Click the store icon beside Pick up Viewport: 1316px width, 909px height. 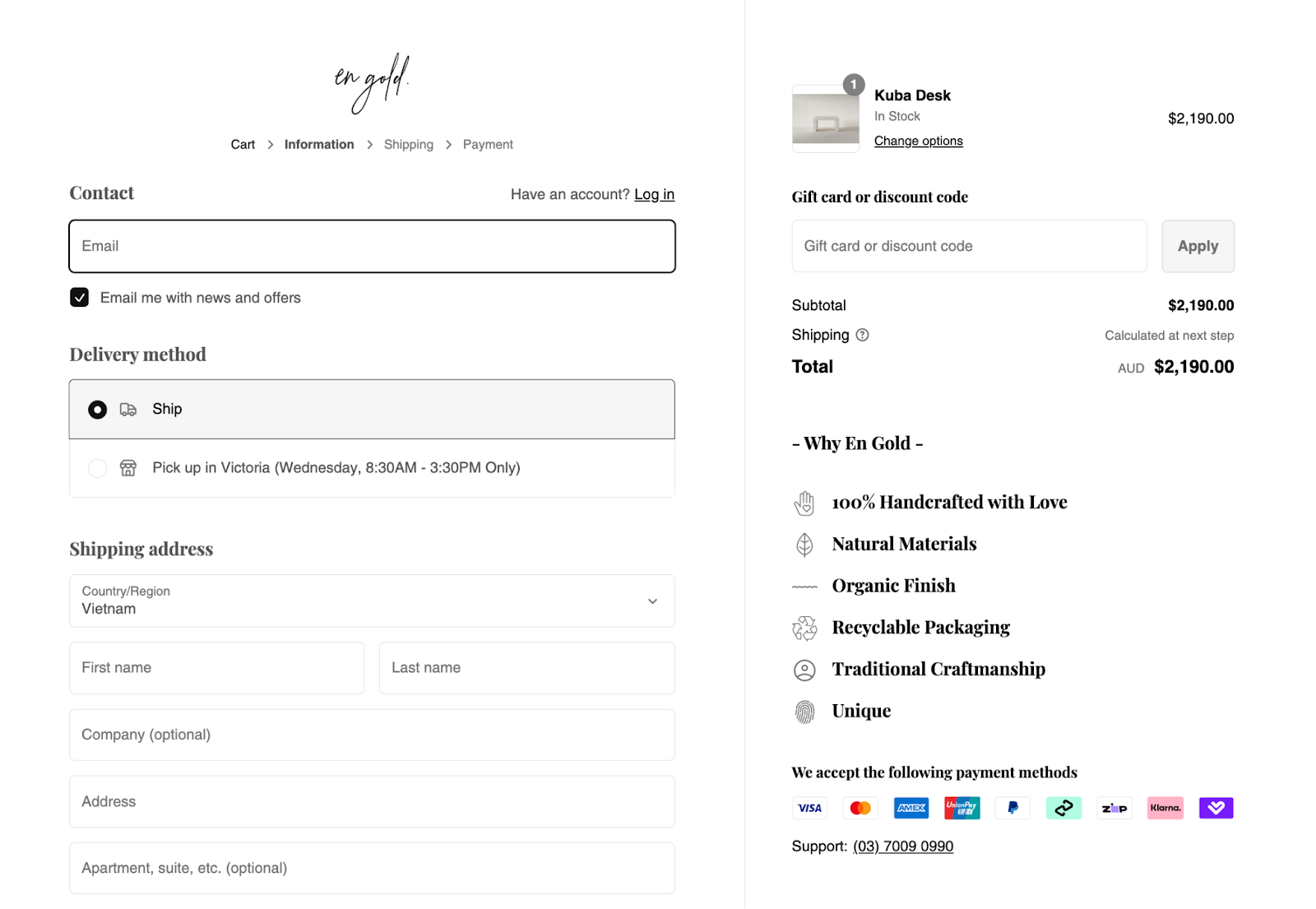point(128,468)
